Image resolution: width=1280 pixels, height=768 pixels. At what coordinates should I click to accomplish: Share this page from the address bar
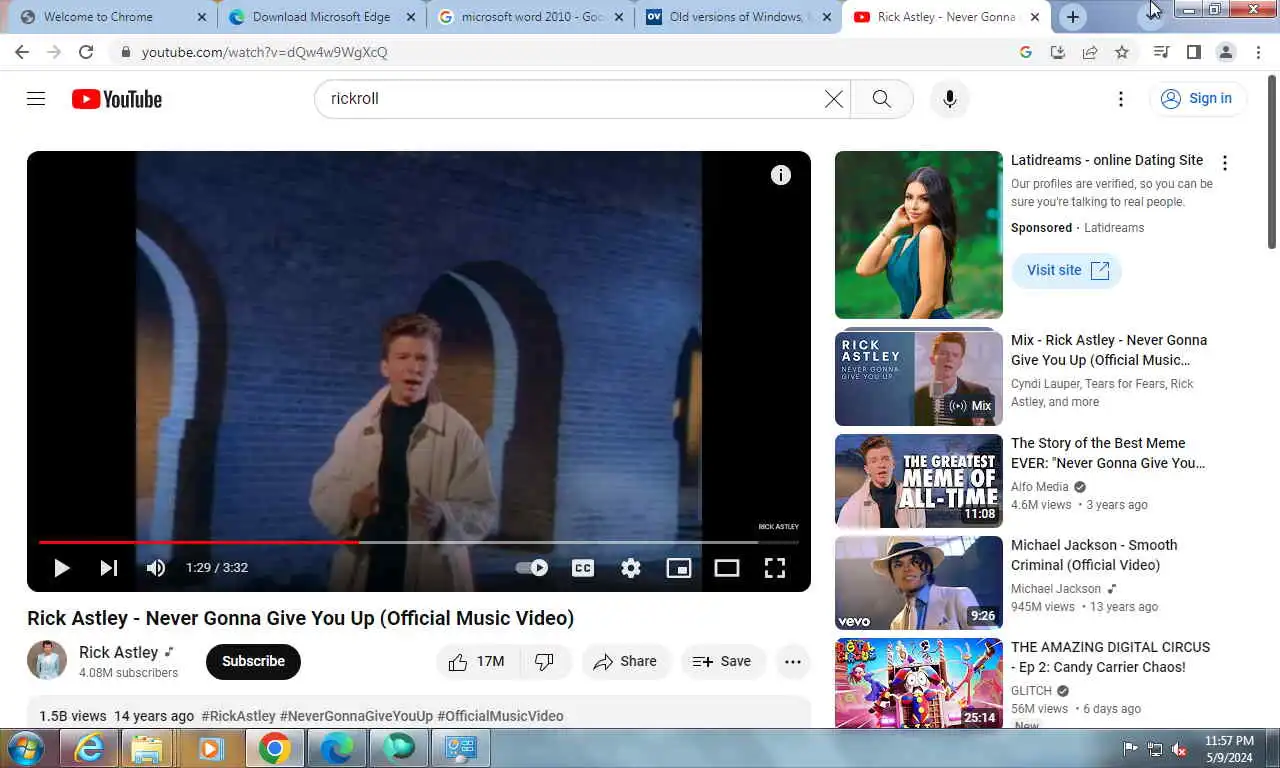point(1090,52)
